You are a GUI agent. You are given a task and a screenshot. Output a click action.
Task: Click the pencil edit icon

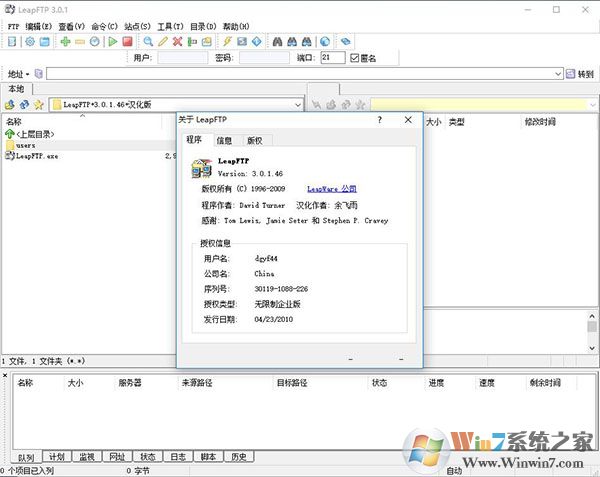coord(162,42)
